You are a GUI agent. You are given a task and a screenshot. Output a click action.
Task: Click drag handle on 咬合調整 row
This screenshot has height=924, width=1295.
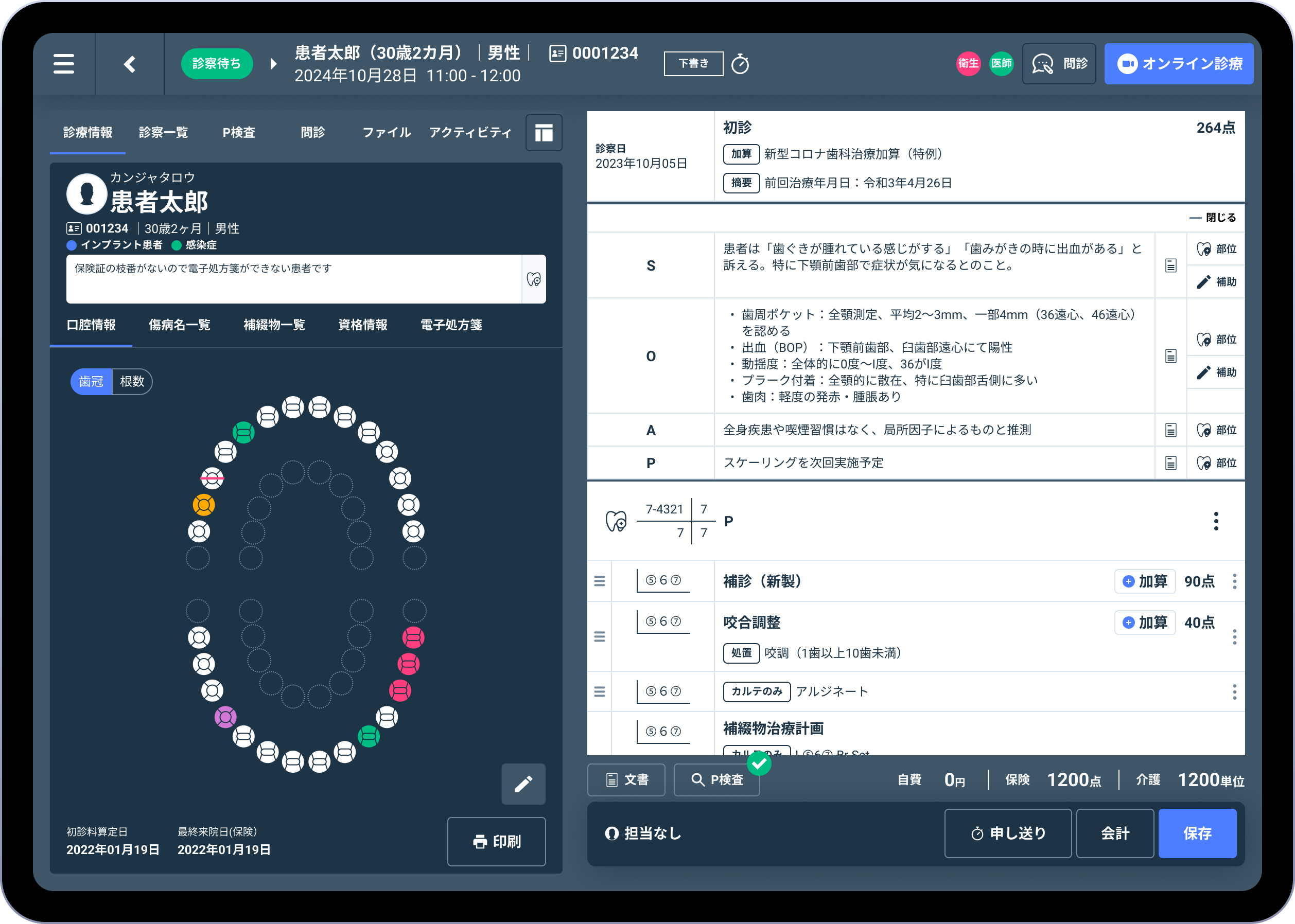[600, 637]
